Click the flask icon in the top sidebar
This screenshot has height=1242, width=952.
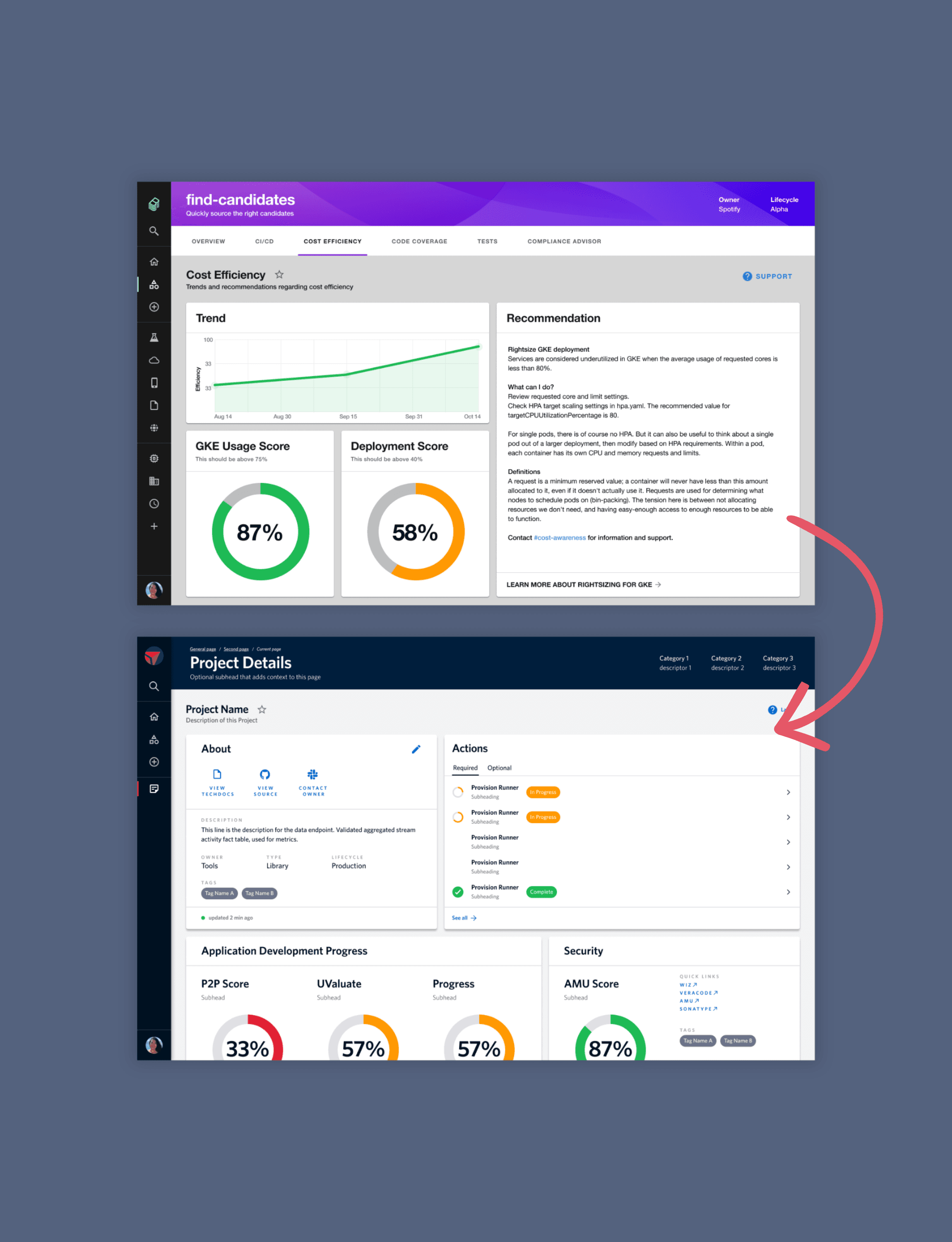154,337
